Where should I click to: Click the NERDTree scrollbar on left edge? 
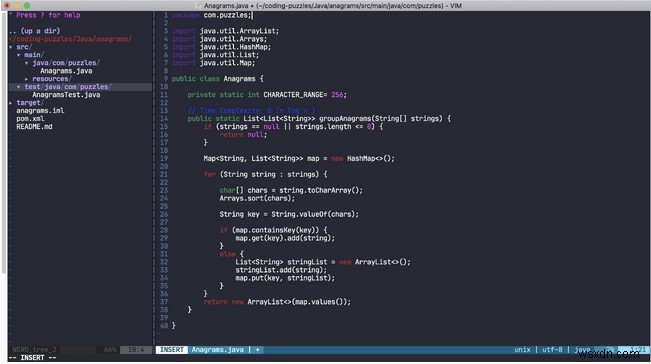click(4, 142)
